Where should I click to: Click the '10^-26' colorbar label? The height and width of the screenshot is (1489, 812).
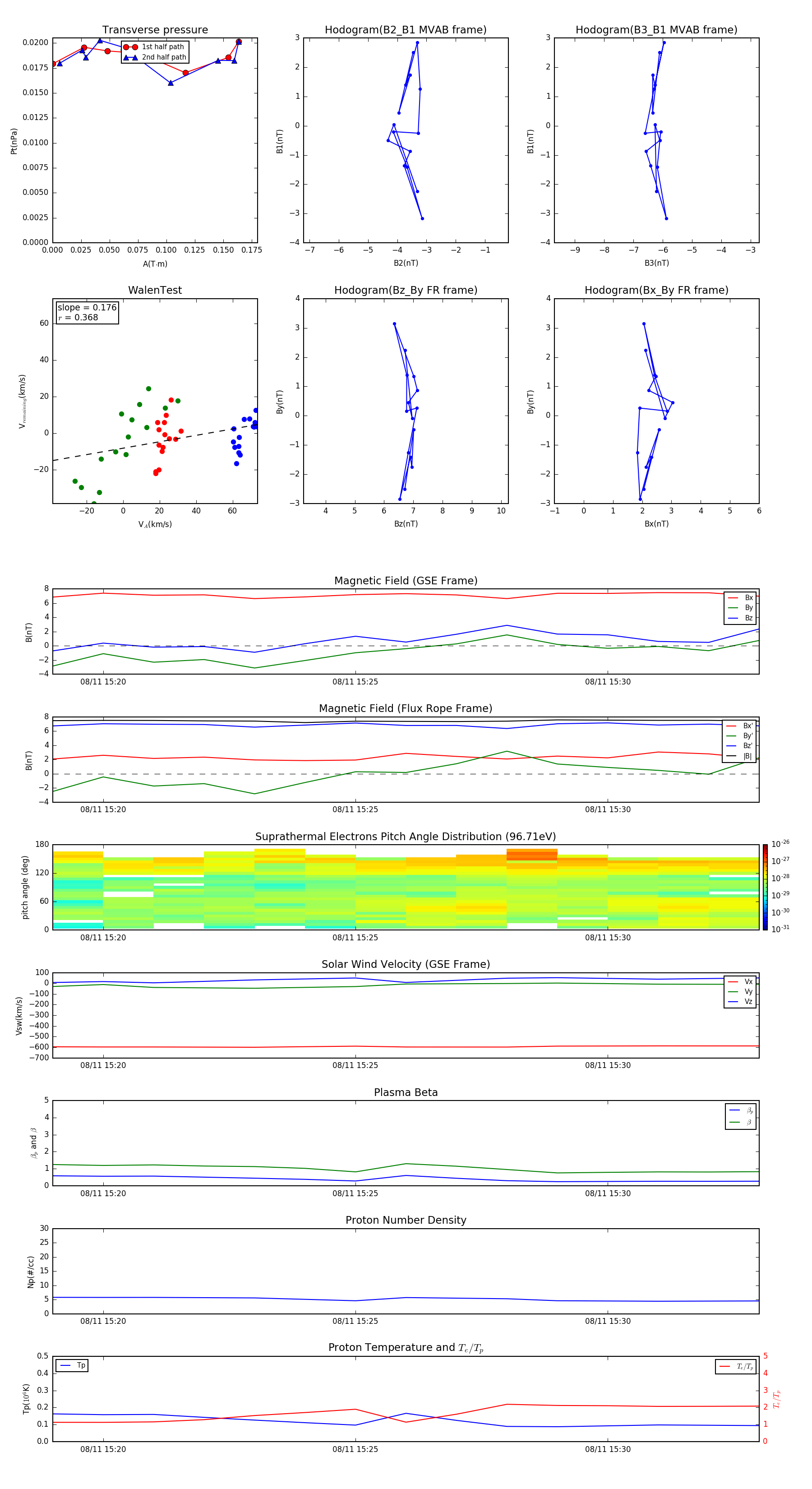(x=780, y=844)
